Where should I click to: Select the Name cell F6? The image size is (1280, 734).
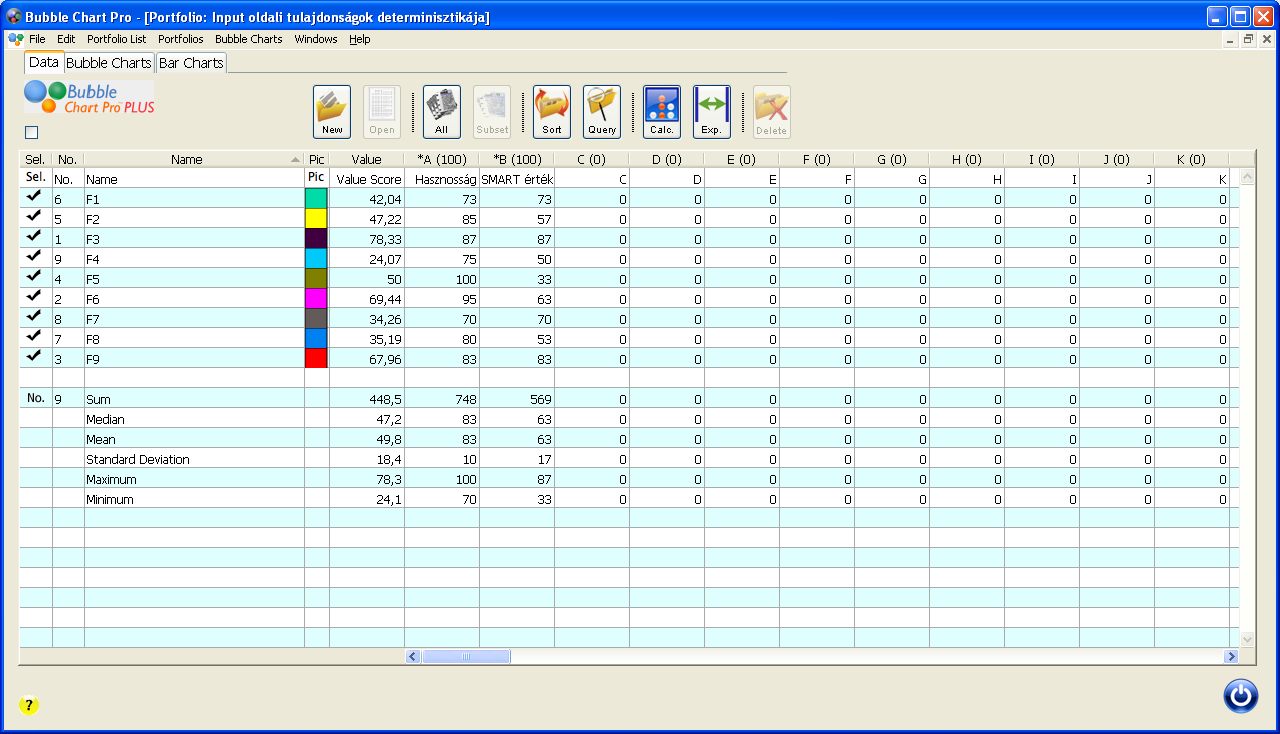point(194,299)
